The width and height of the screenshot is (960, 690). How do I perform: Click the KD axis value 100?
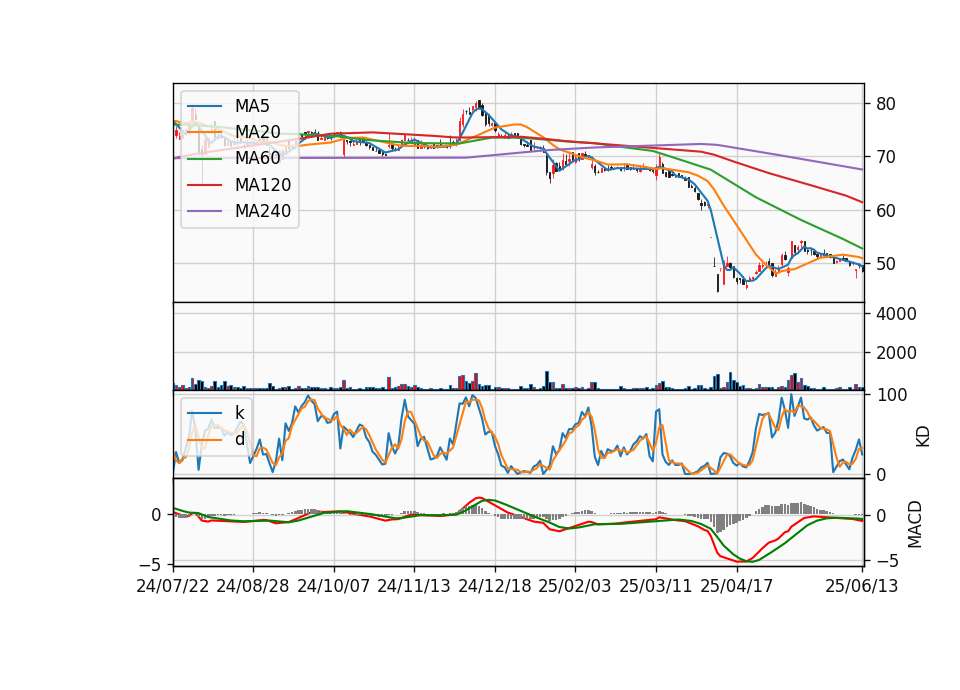891,395
